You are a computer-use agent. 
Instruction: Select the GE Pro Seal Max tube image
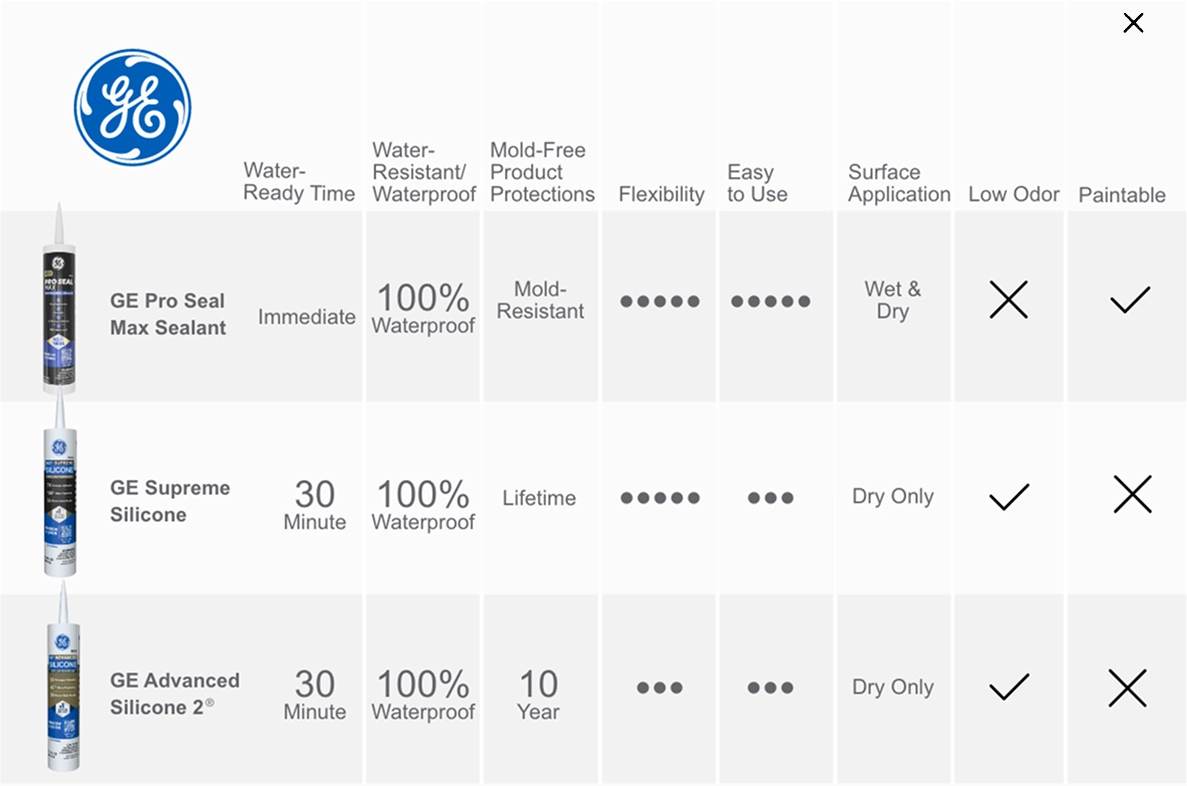point(59,298)
